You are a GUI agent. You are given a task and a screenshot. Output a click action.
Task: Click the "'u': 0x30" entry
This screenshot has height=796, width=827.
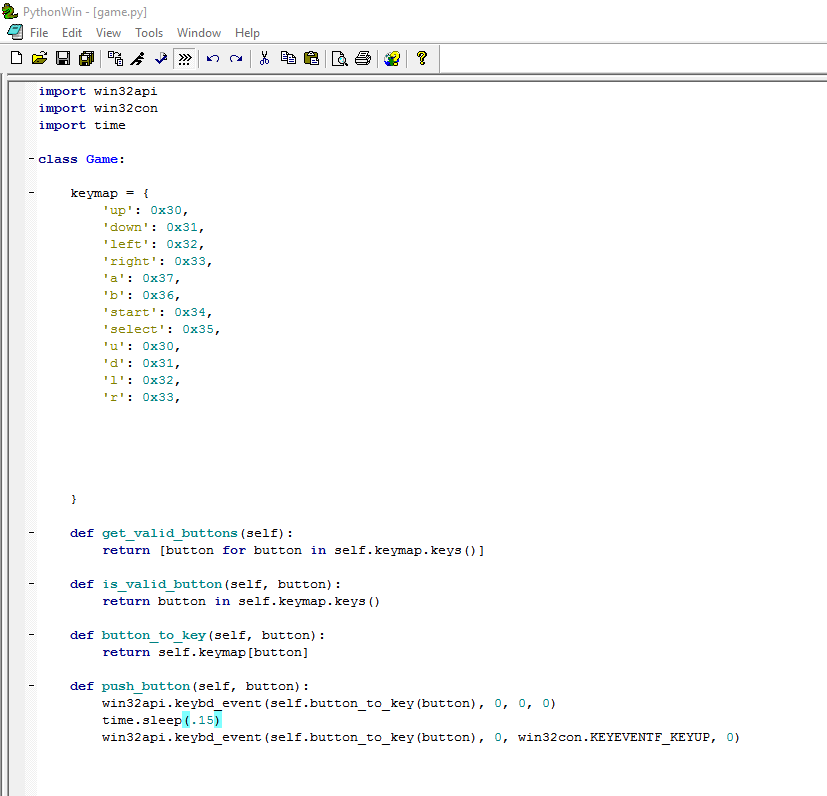141,346
